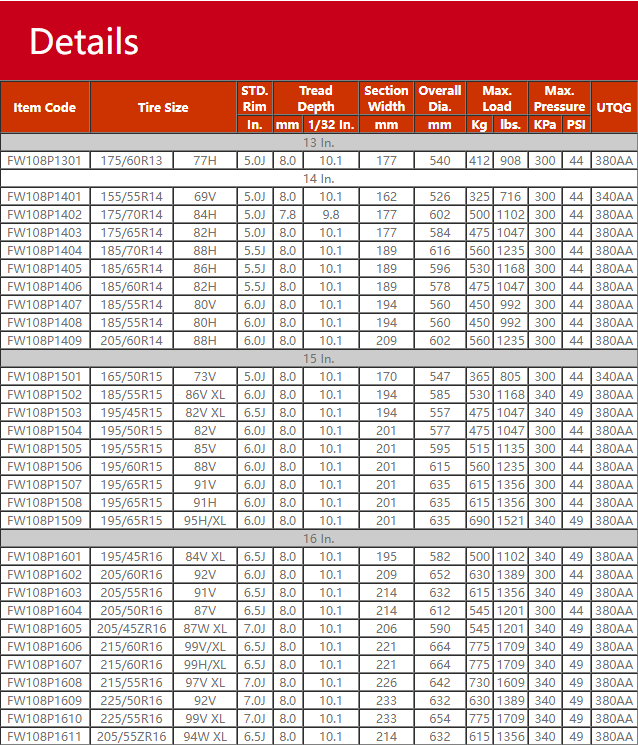Click the Item Code column header

tap(45, 107)
